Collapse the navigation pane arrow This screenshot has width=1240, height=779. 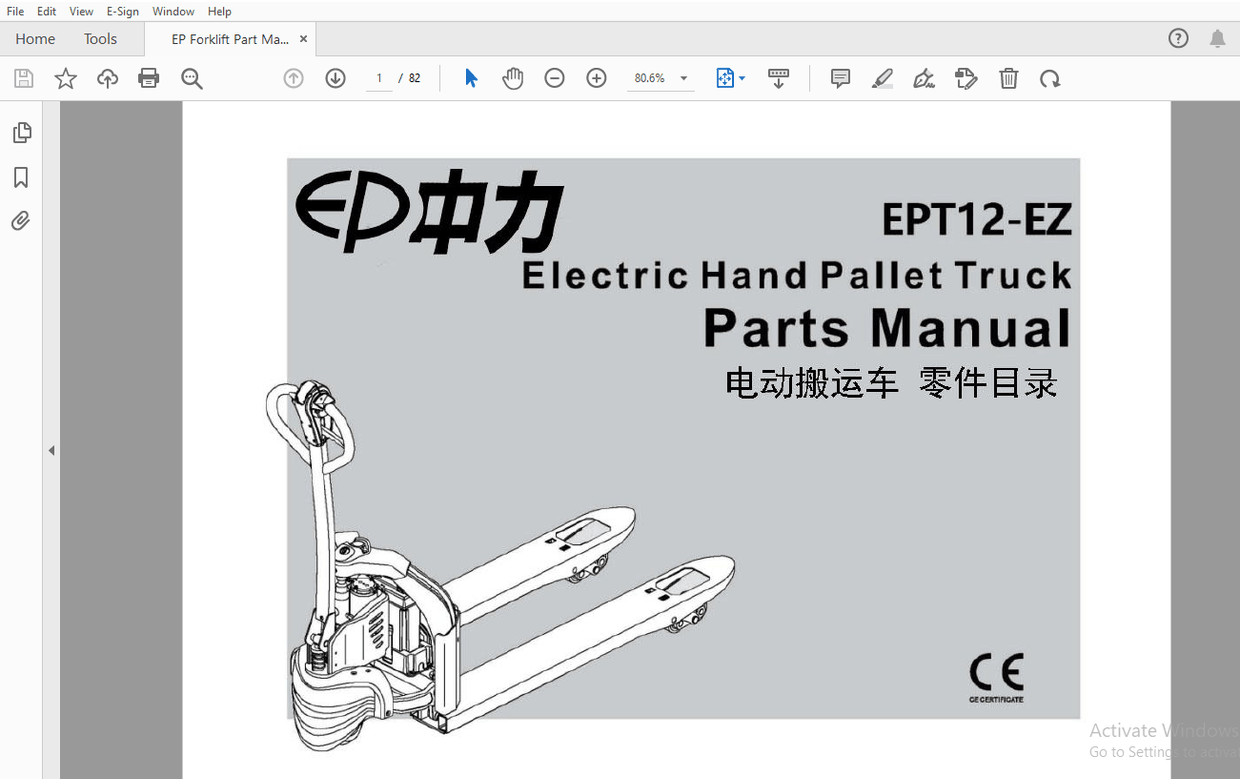click(51, 450)
